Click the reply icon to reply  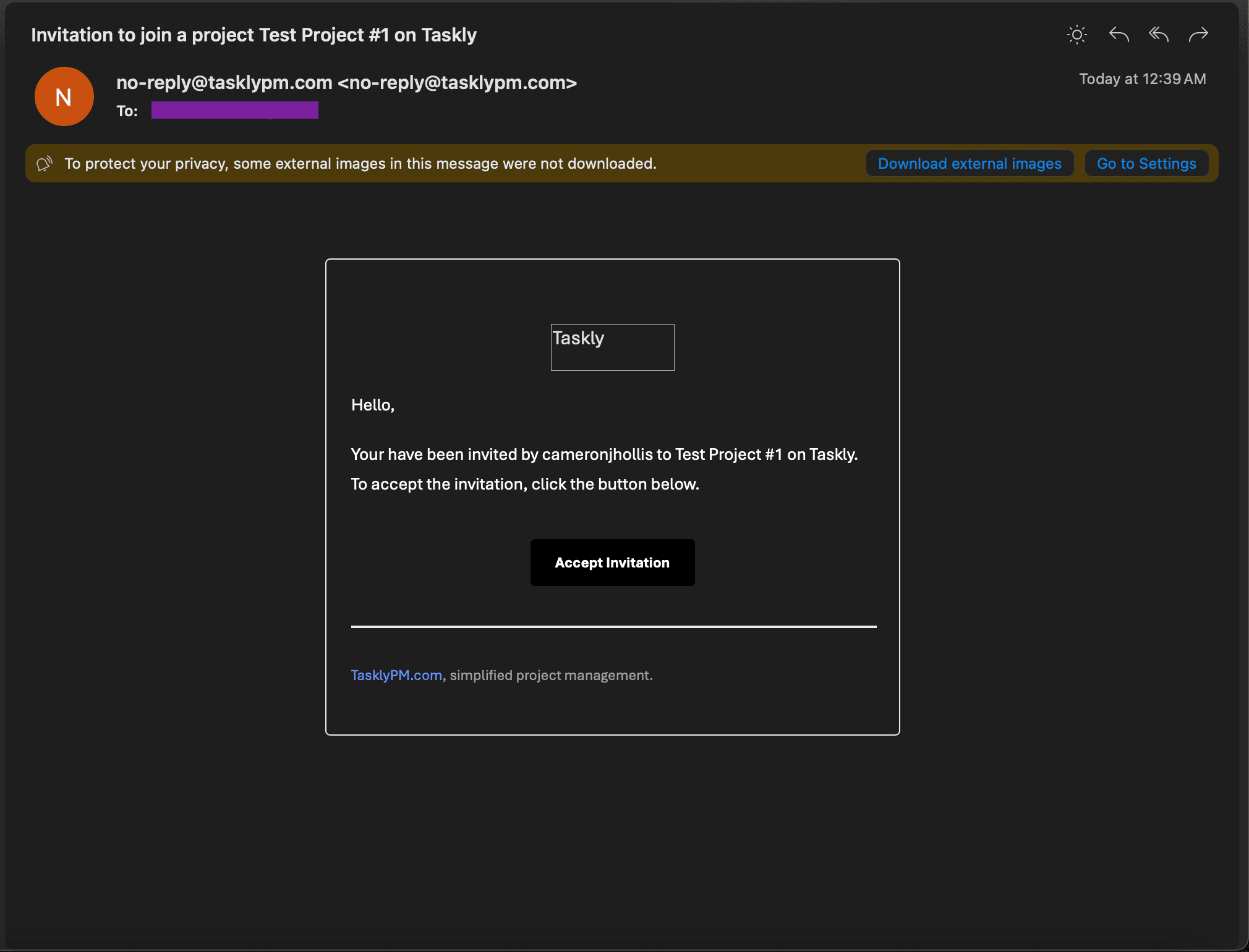tap(1119, 34)
